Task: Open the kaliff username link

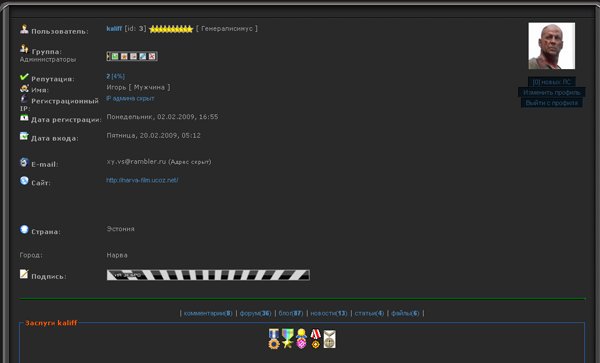Action: pyautogui.click(x=114, y=29)
